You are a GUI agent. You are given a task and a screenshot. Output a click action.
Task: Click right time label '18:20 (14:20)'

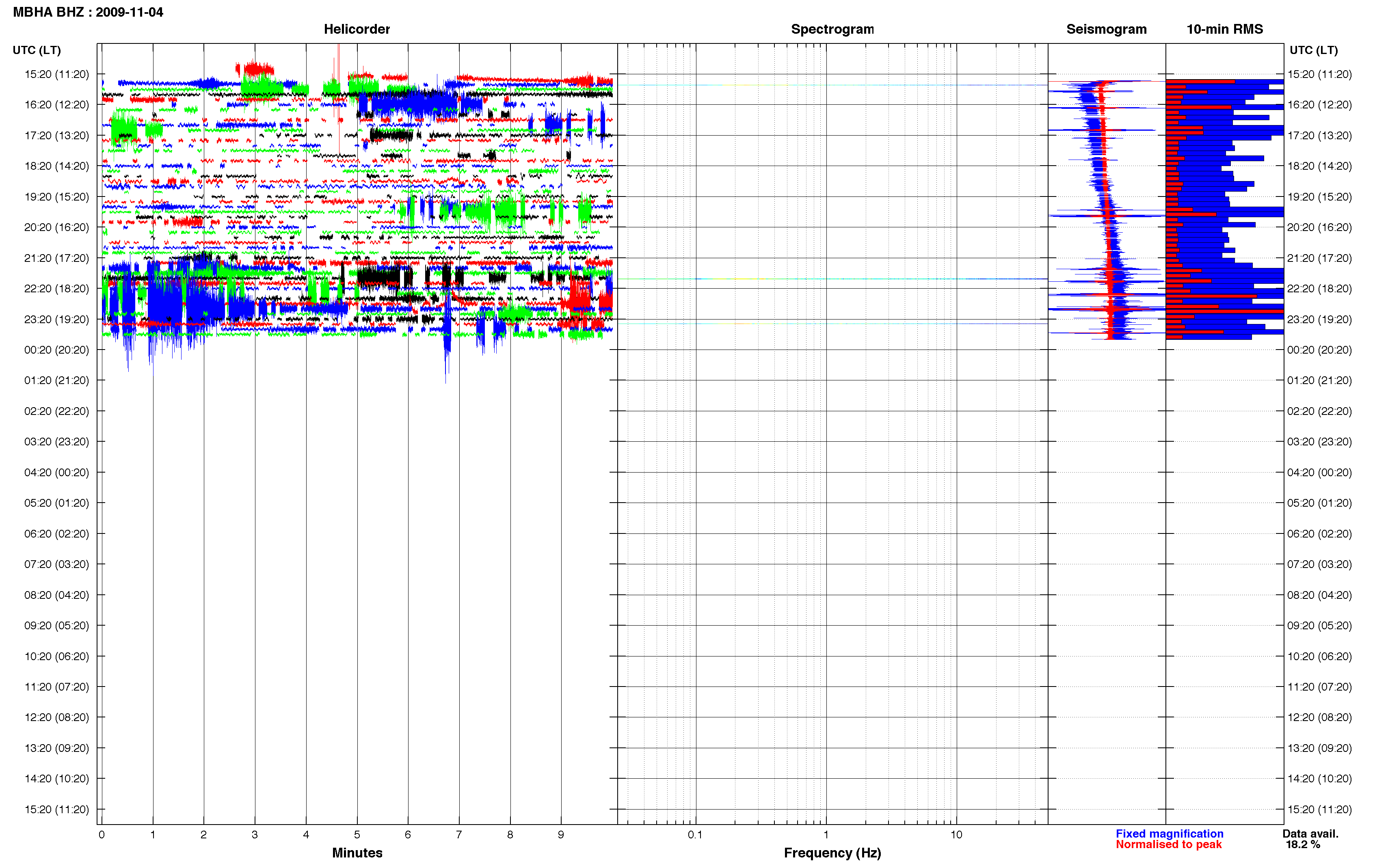[1319, 166]
